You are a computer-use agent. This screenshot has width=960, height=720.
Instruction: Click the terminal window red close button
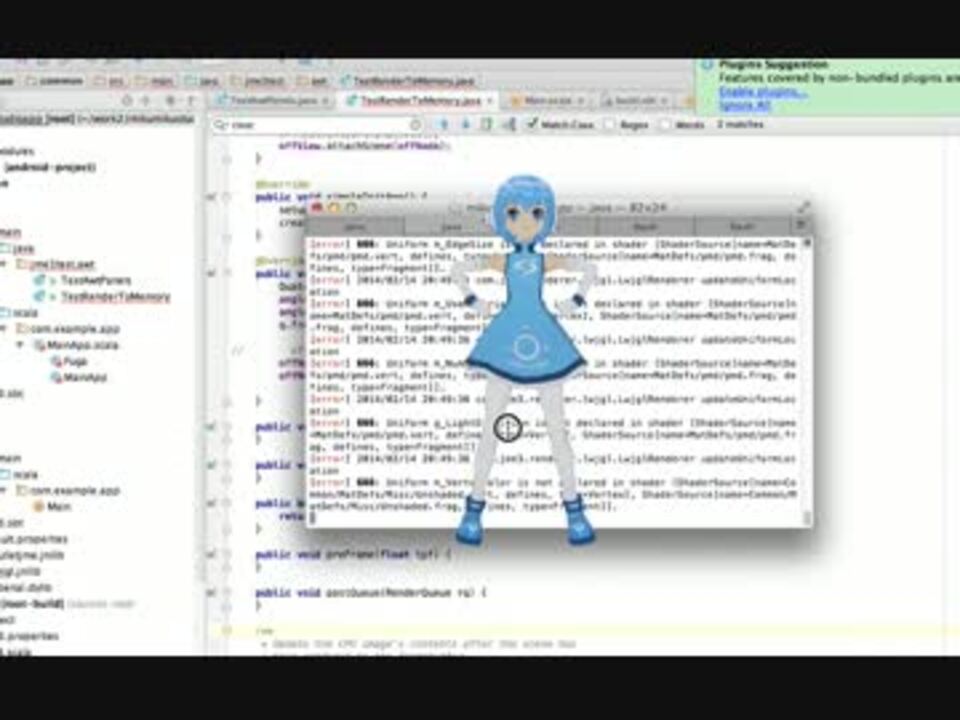(x=317, y=208)
